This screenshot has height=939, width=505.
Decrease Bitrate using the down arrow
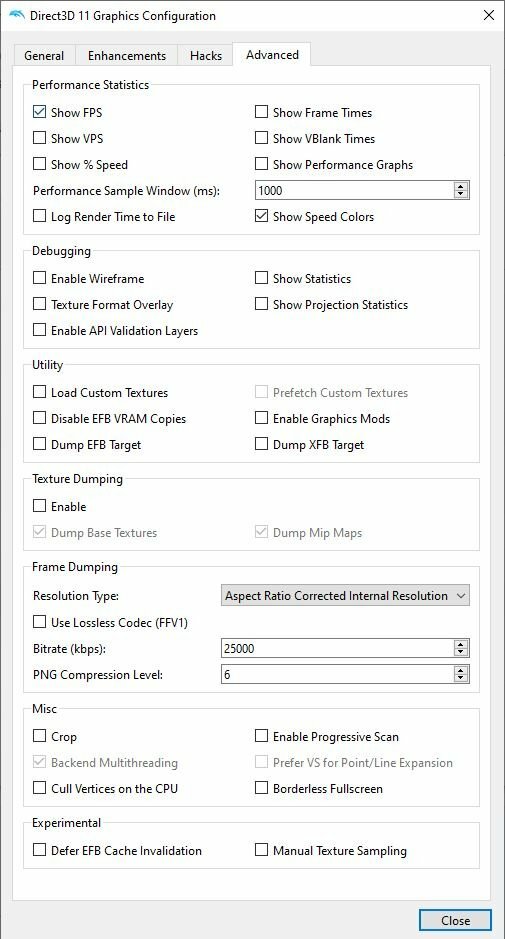pos(461,653)
